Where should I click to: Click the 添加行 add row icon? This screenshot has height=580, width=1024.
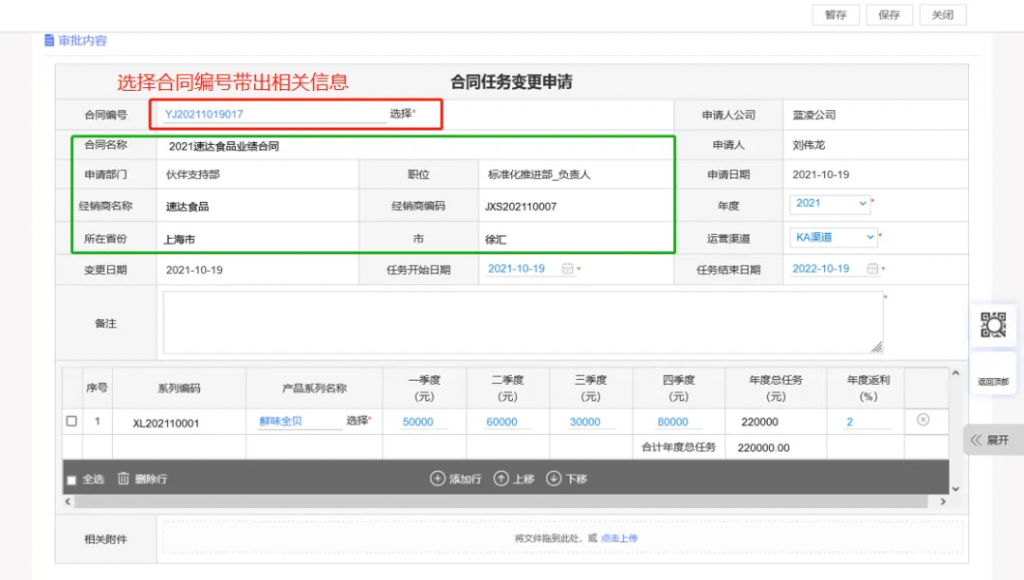437,479
